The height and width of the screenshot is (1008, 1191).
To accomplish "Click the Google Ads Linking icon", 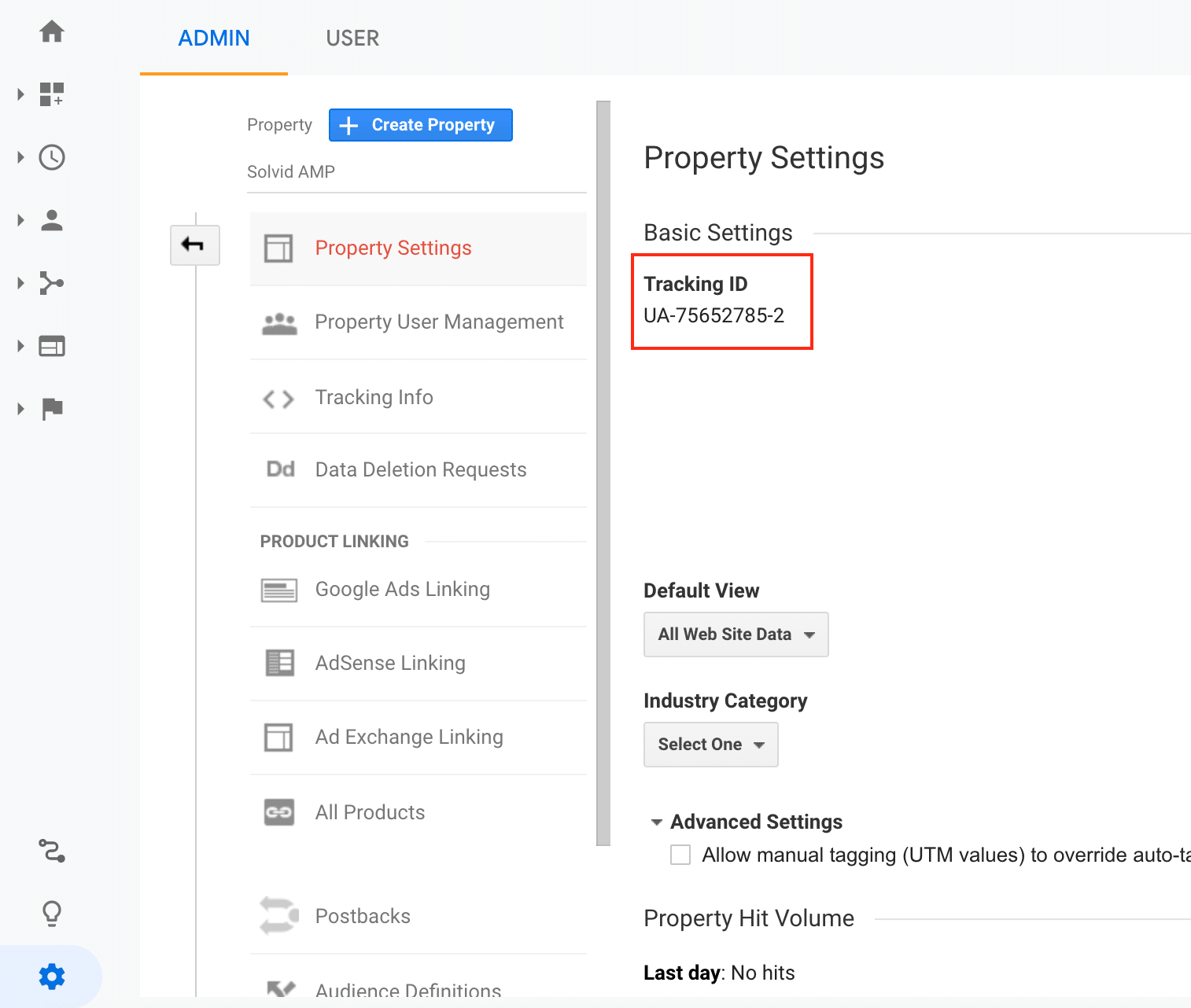I will pos(279,590).
